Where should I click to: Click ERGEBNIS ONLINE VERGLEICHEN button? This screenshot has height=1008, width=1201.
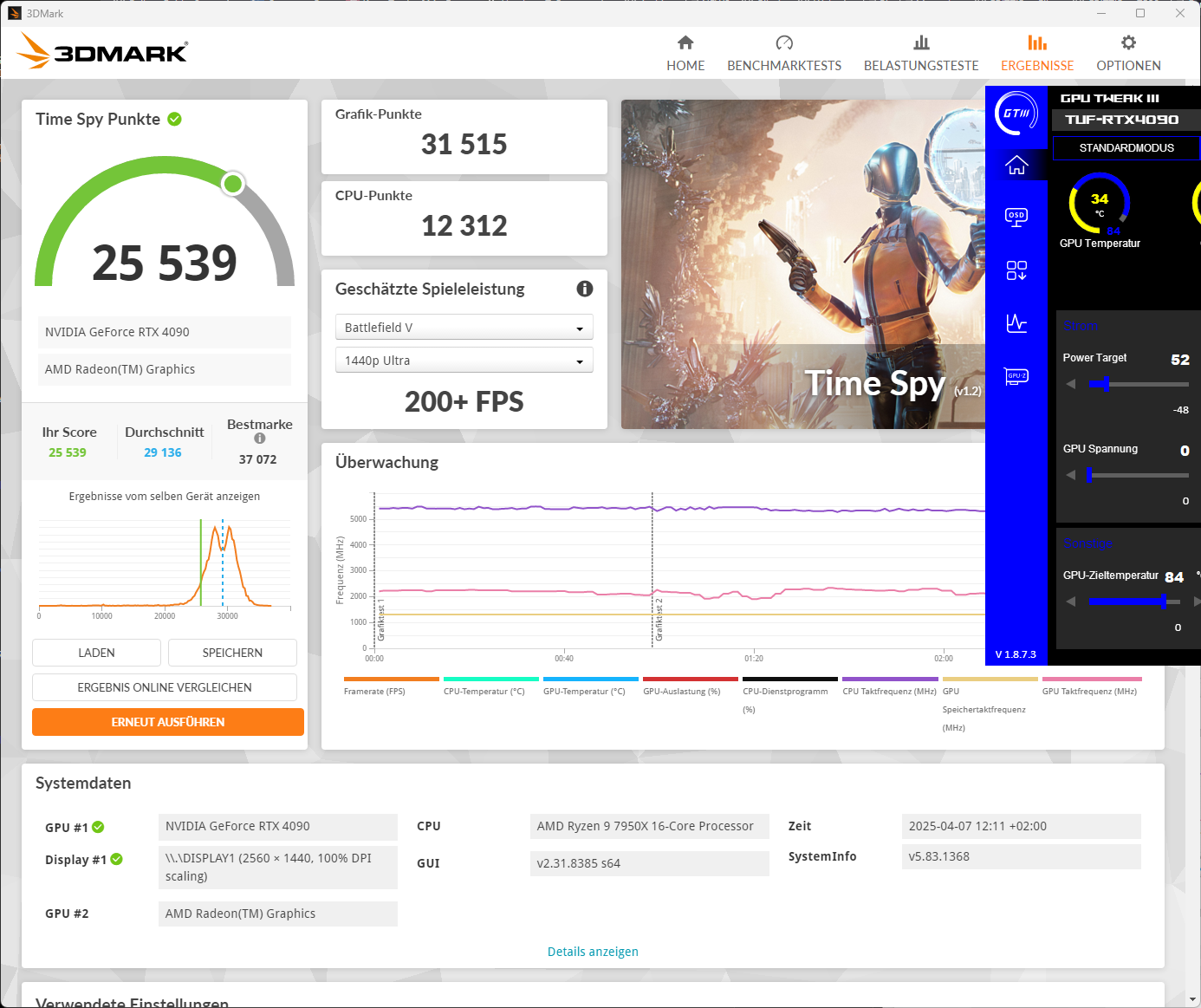tap(165, 687)
